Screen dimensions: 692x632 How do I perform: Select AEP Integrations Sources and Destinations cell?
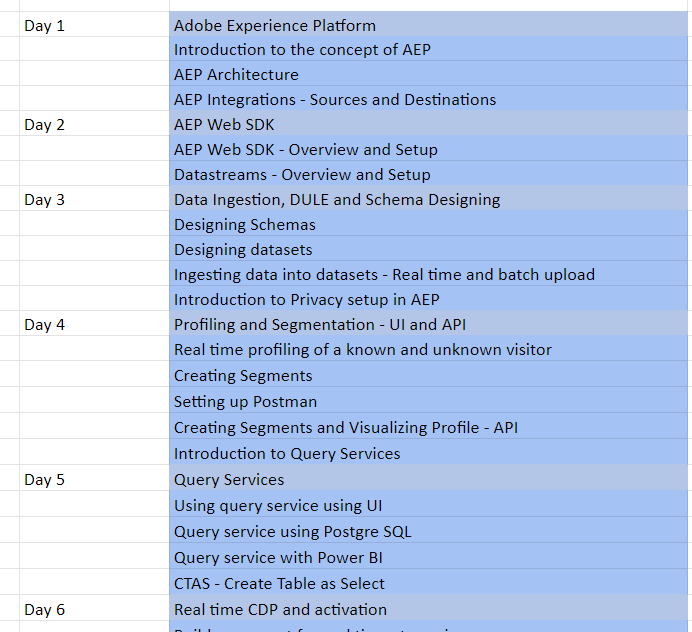335,99
